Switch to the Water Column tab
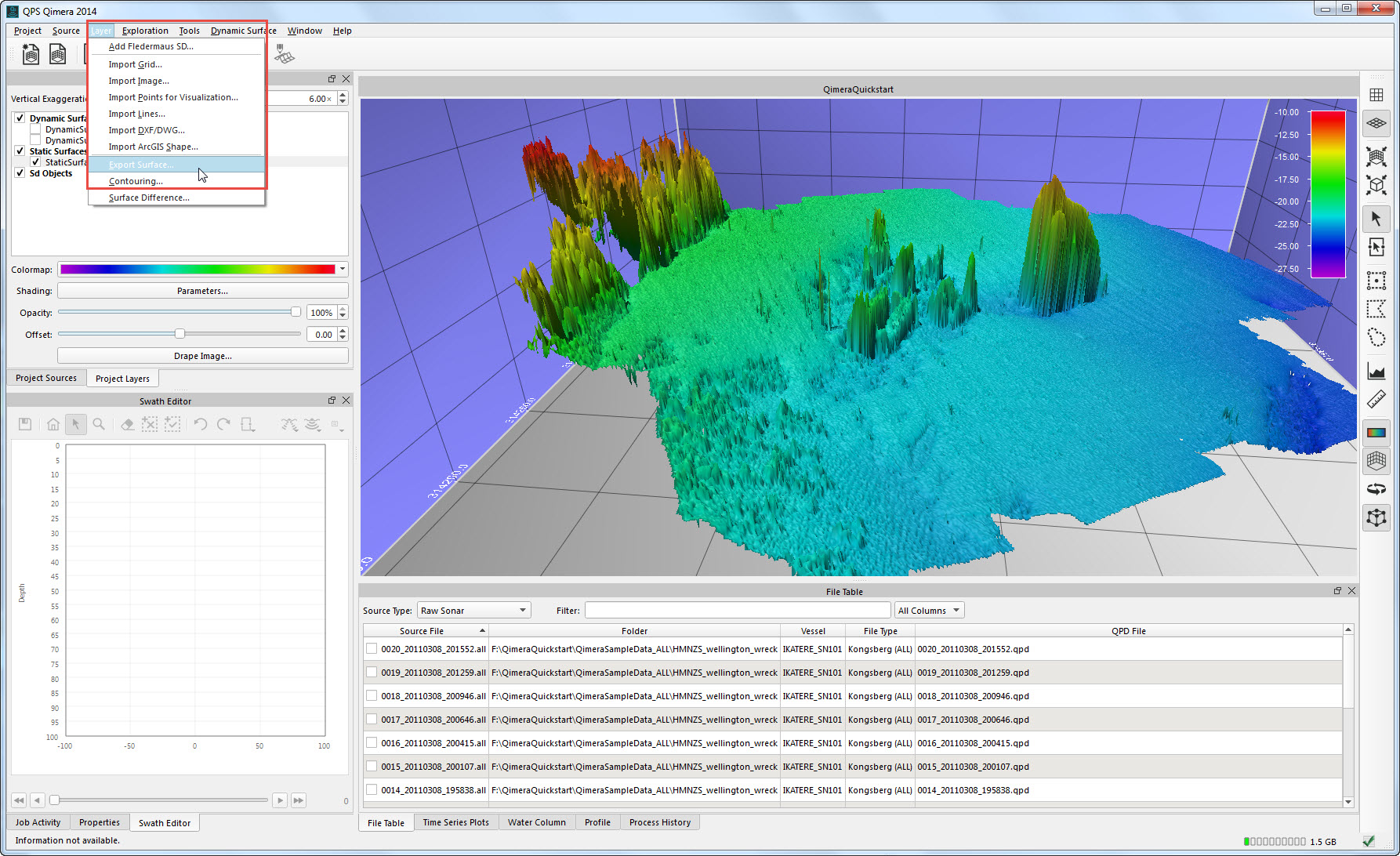This screenshot has width=1400, height=856. pyautogui.click(x=536, y=822)
